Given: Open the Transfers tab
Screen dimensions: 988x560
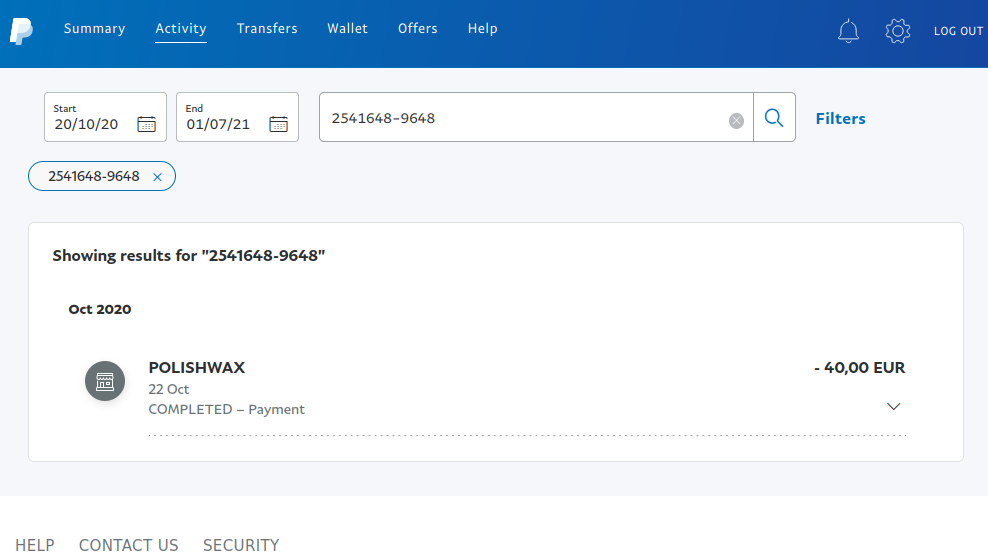Looking at the screenshot, I should [x=267, y=28].
